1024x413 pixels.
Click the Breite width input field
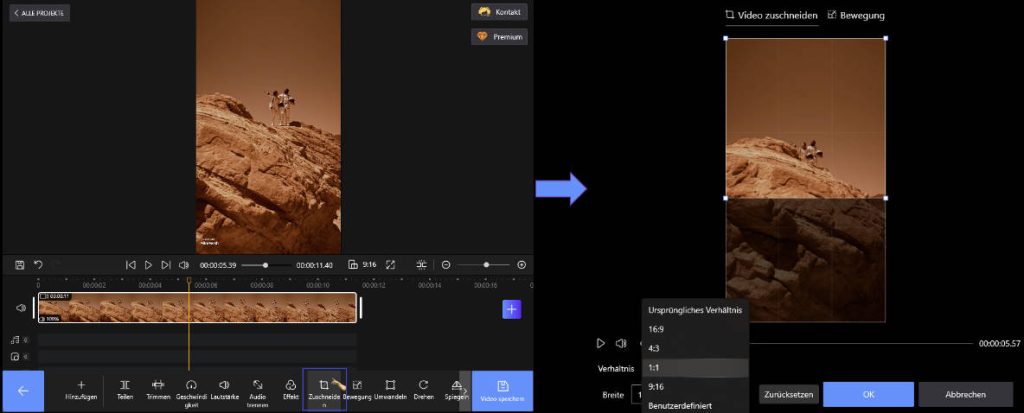click(637, 394)
